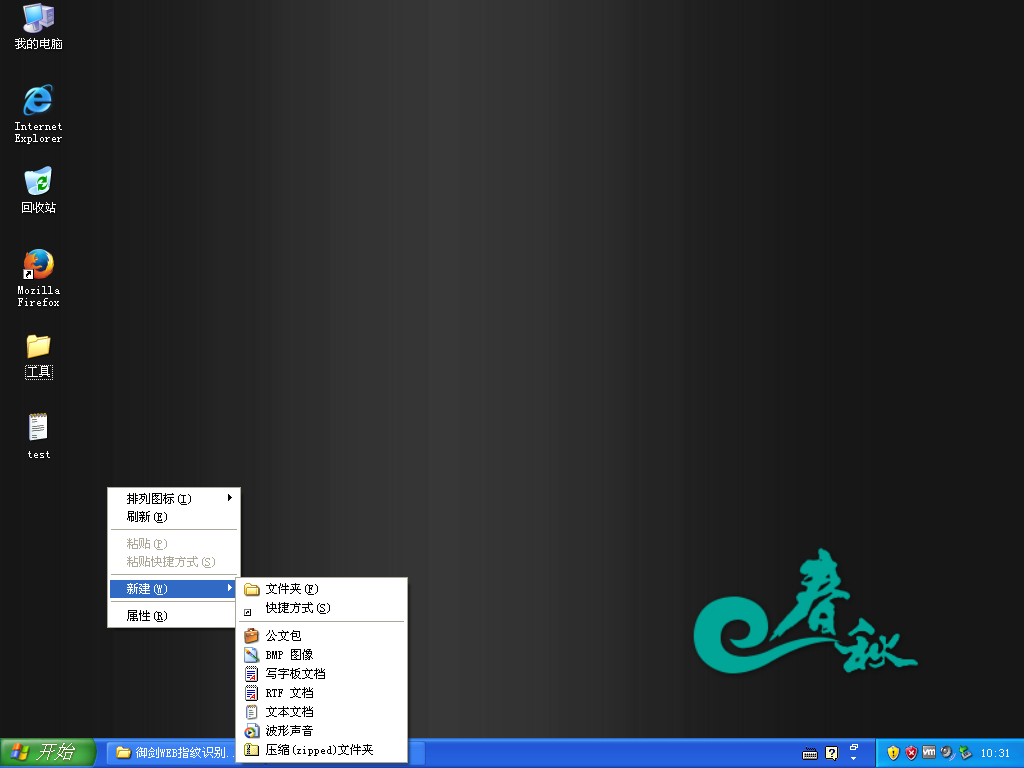Click the highlighted 新建 menu item

click(x=174, y=588)
